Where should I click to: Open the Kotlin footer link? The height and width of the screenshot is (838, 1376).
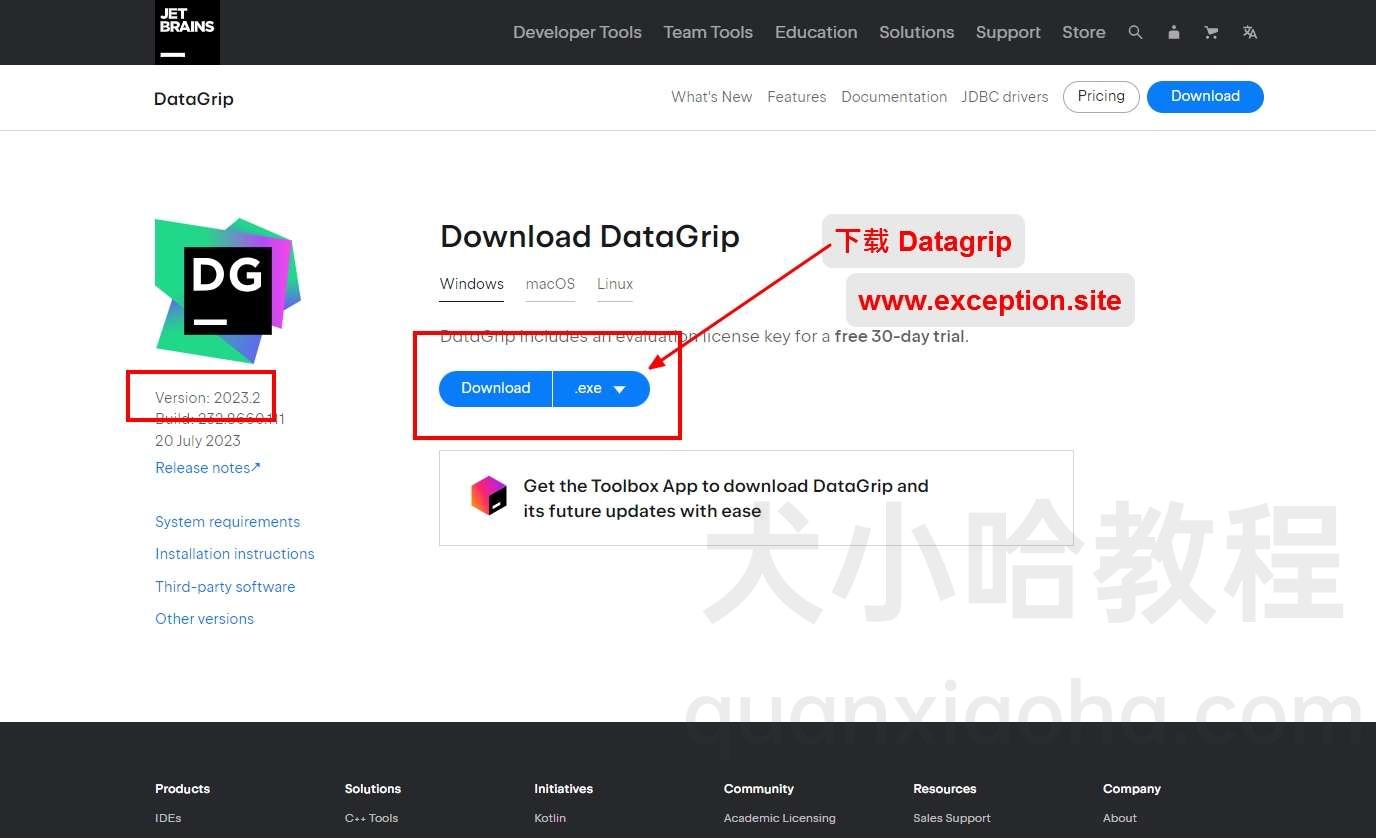(550, 818)
